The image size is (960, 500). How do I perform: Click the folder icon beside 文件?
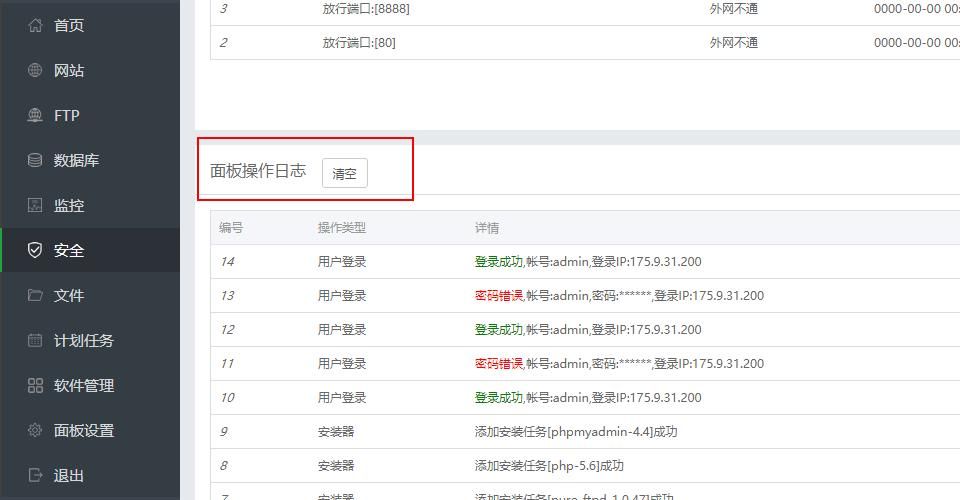(x=35, y=295)
